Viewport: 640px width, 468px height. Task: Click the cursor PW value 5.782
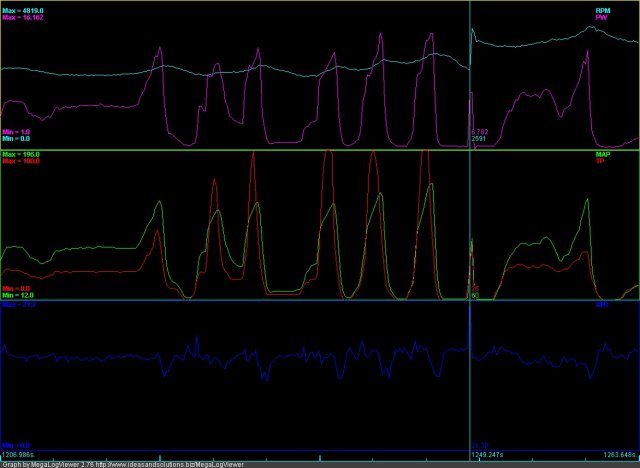point(479,132)
